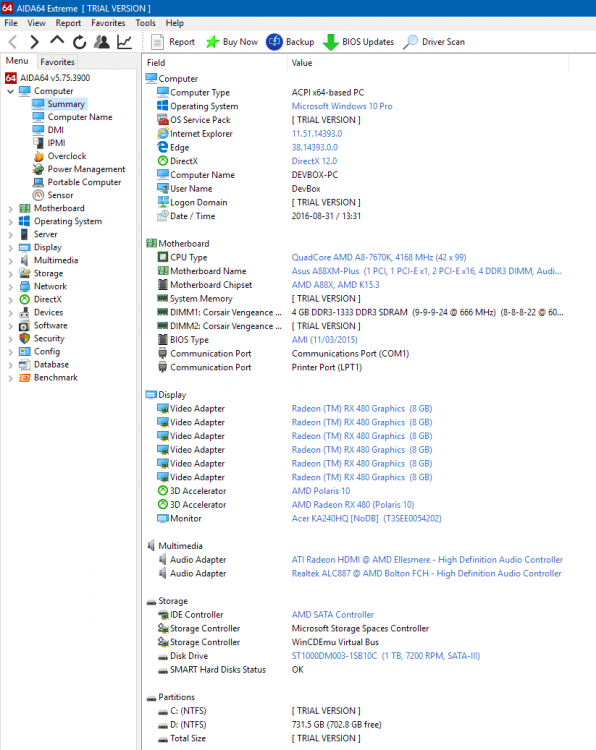
Task: Open the Tools menu
Action: tap(145, 23)
